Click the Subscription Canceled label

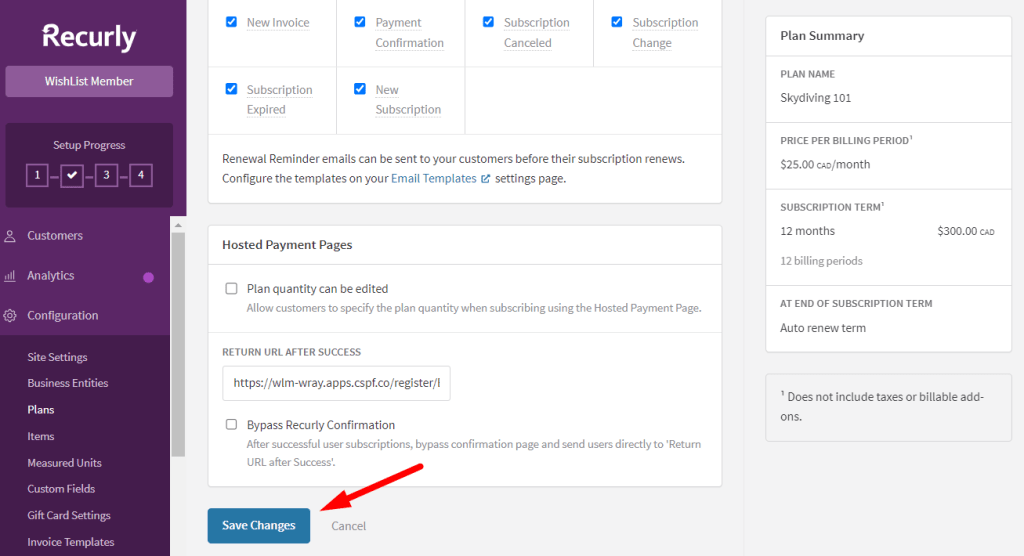tap(536, 33)
